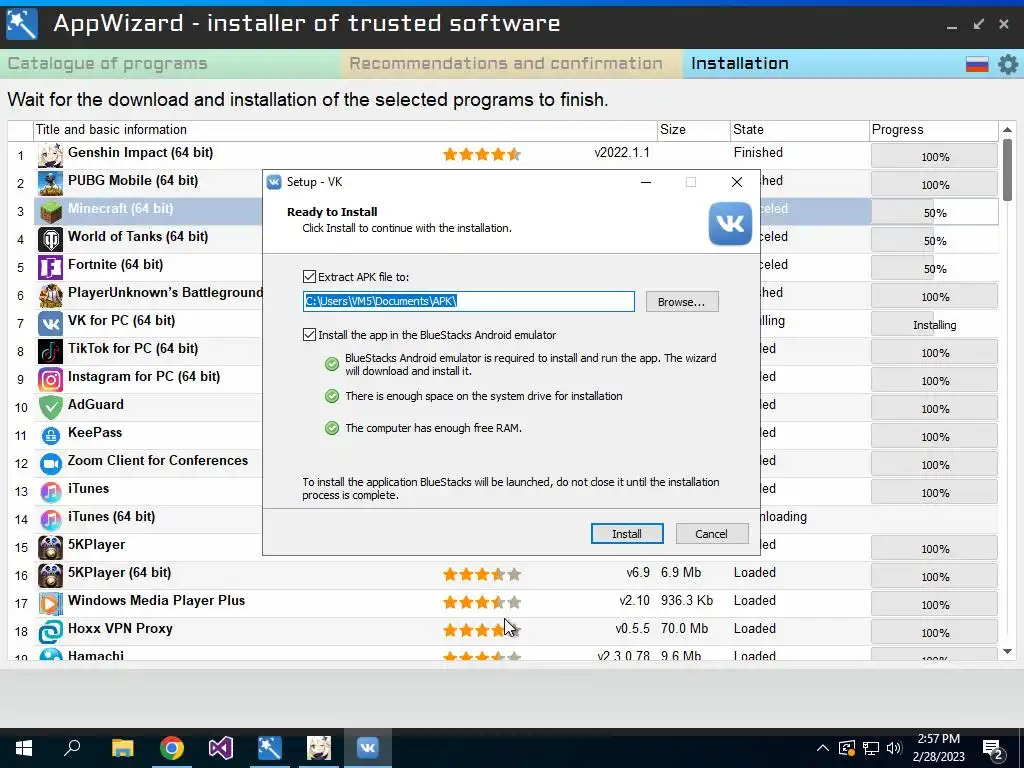Sort by the Size column header
1024x768 pixels.
(x=694, y=130)
